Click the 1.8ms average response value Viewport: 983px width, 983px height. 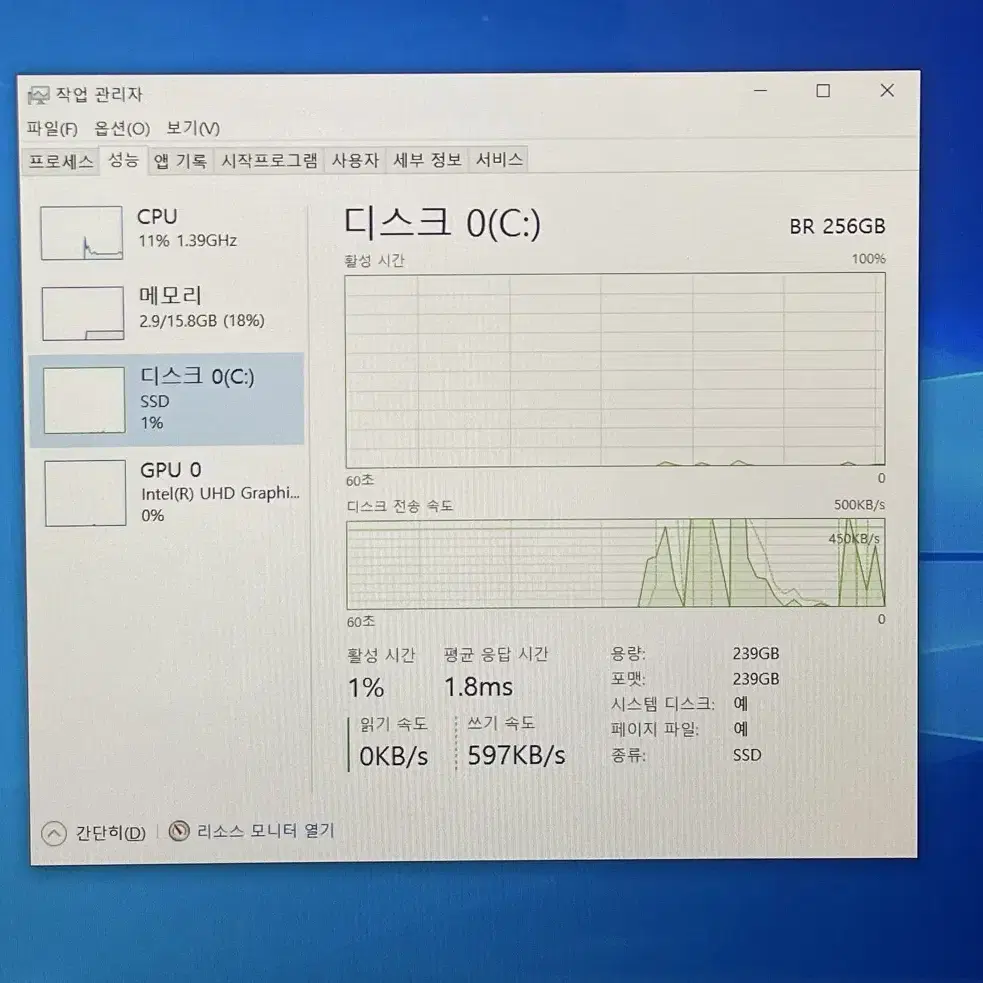tap(478, 687)
